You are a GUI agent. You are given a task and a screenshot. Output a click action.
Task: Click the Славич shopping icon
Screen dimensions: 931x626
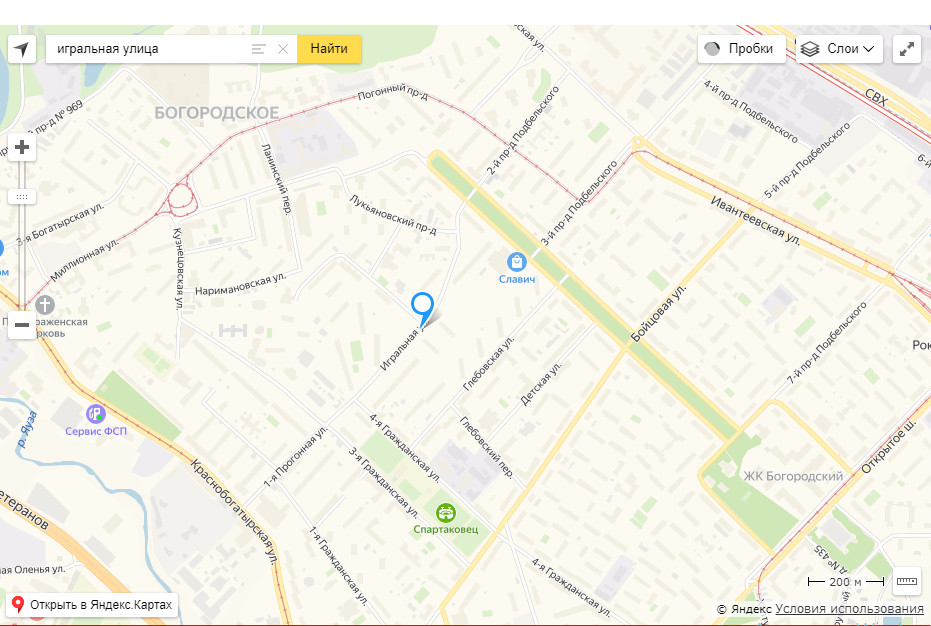point(517,262)
